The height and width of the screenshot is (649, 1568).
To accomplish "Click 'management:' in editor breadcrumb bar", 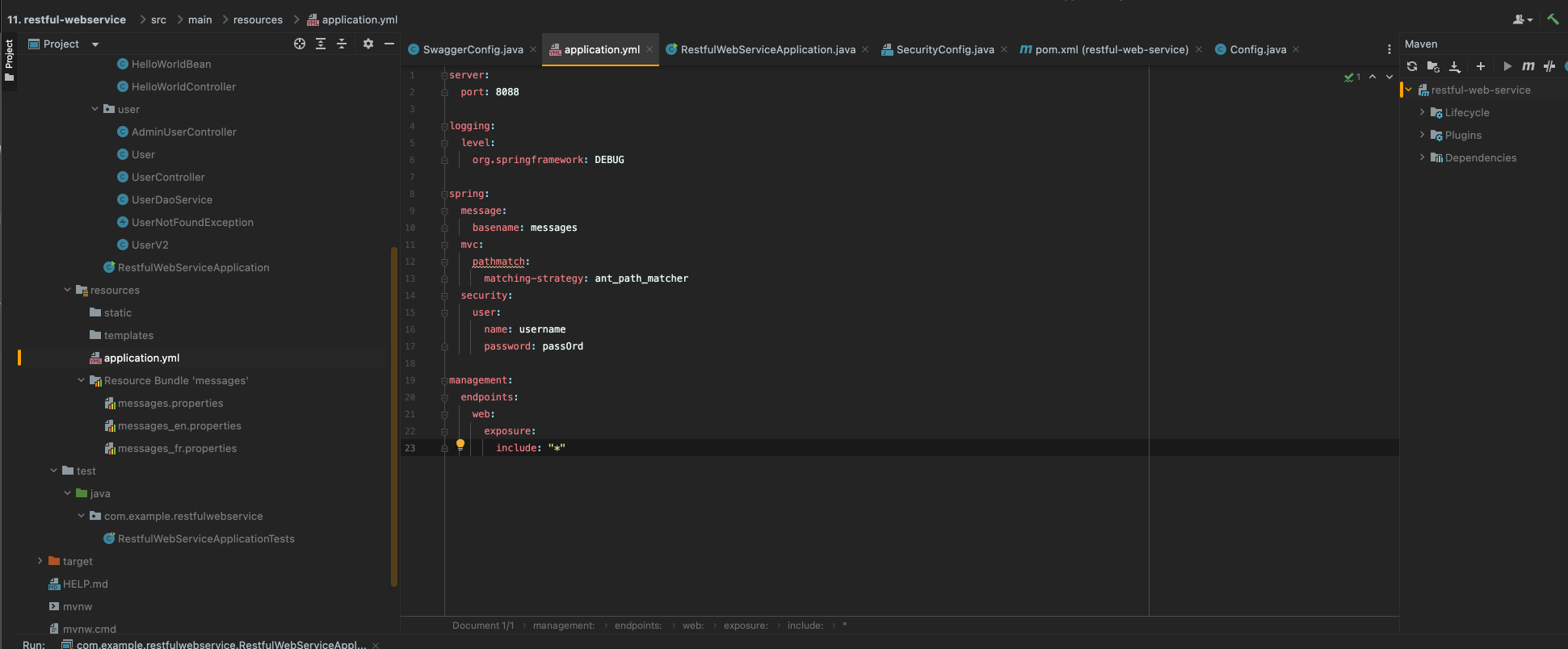I will click(x=564, y=626).
